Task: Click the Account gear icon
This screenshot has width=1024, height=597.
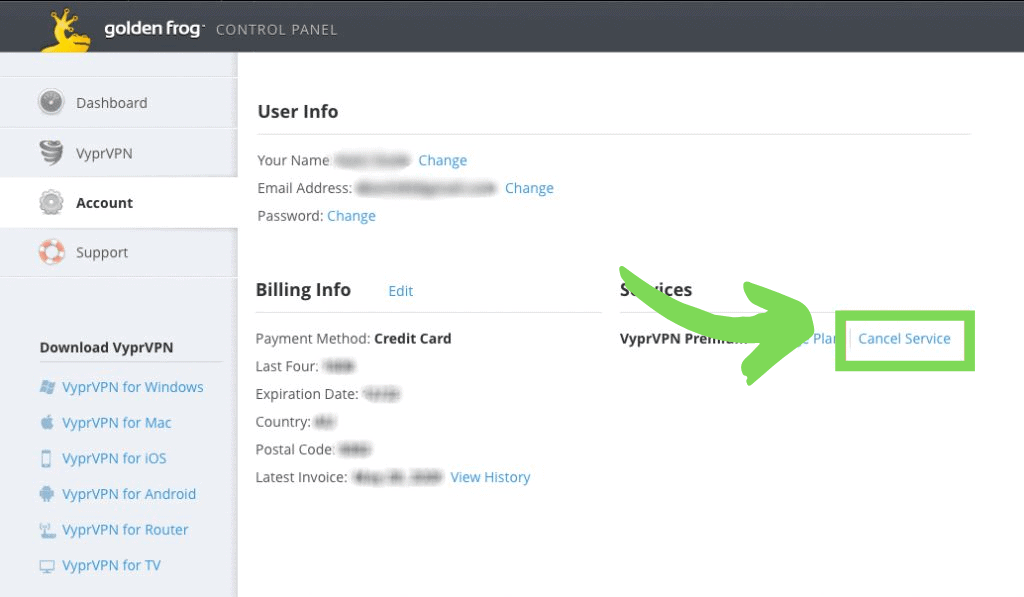Action: (51, 202)
